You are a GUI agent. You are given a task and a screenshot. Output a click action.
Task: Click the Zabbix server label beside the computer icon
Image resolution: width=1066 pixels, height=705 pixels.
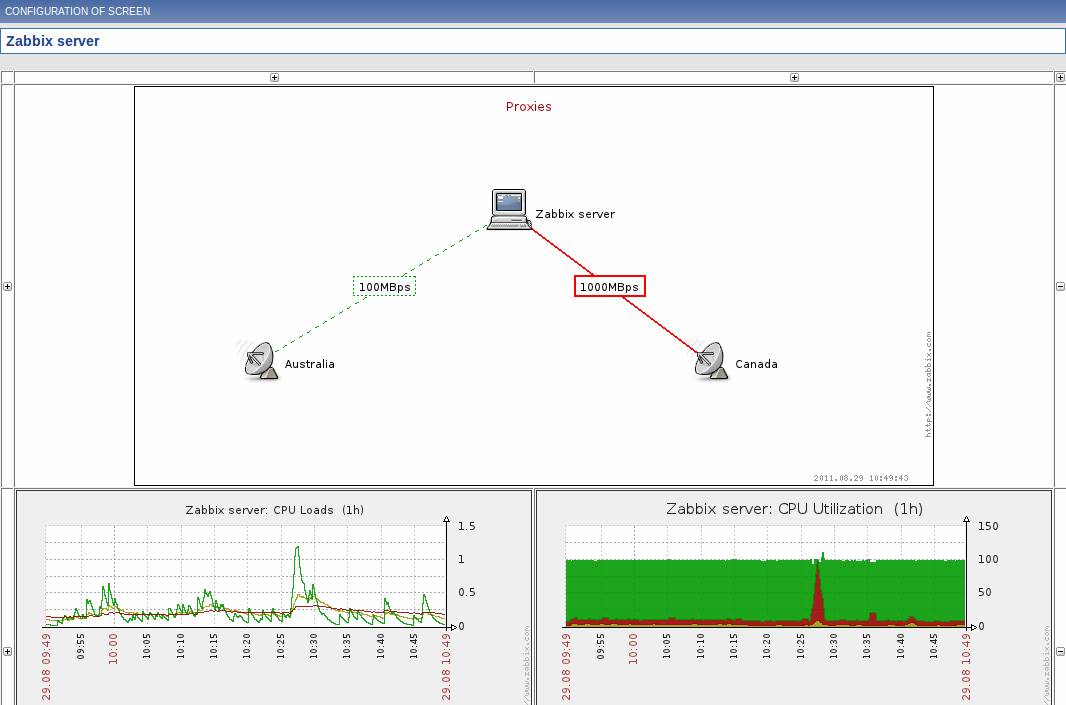[x=575, y=214]
